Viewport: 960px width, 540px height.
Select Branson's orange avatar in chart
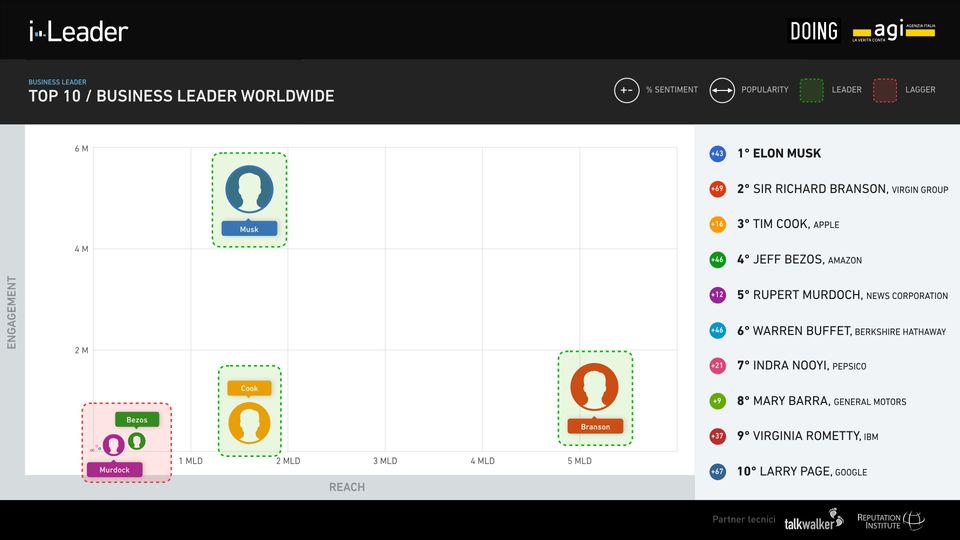(x=594, y=387)
